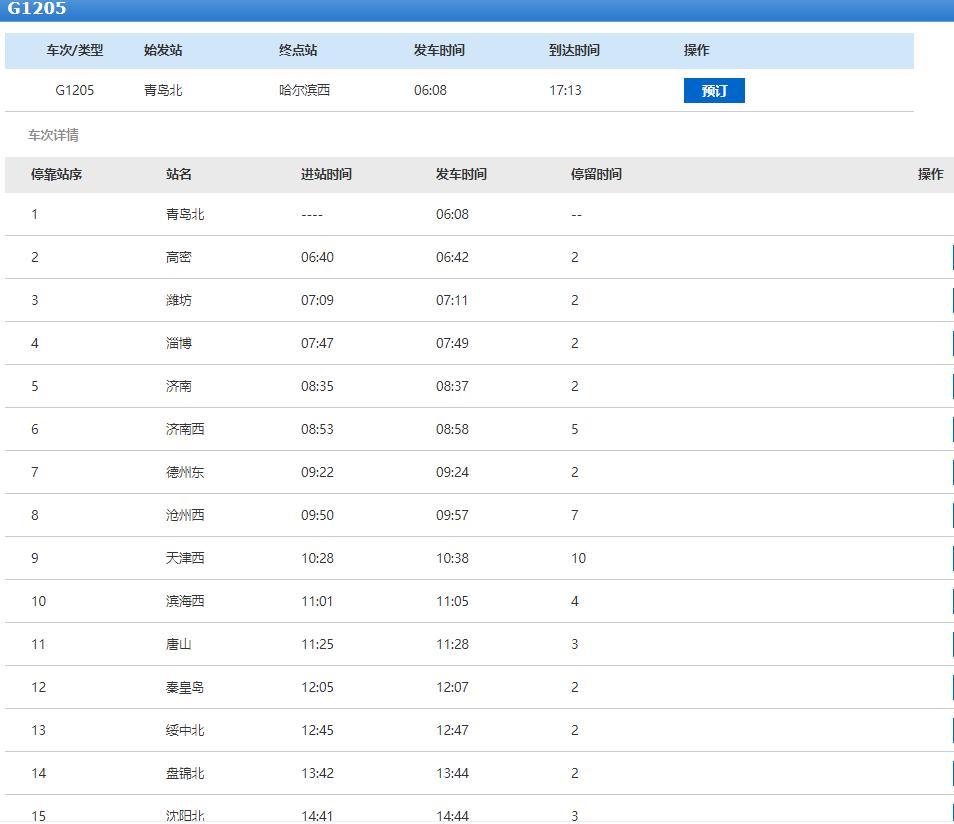Click the 德州东 station name
The width and height of the screenshot is (954, 824).
tap(185, 472)
